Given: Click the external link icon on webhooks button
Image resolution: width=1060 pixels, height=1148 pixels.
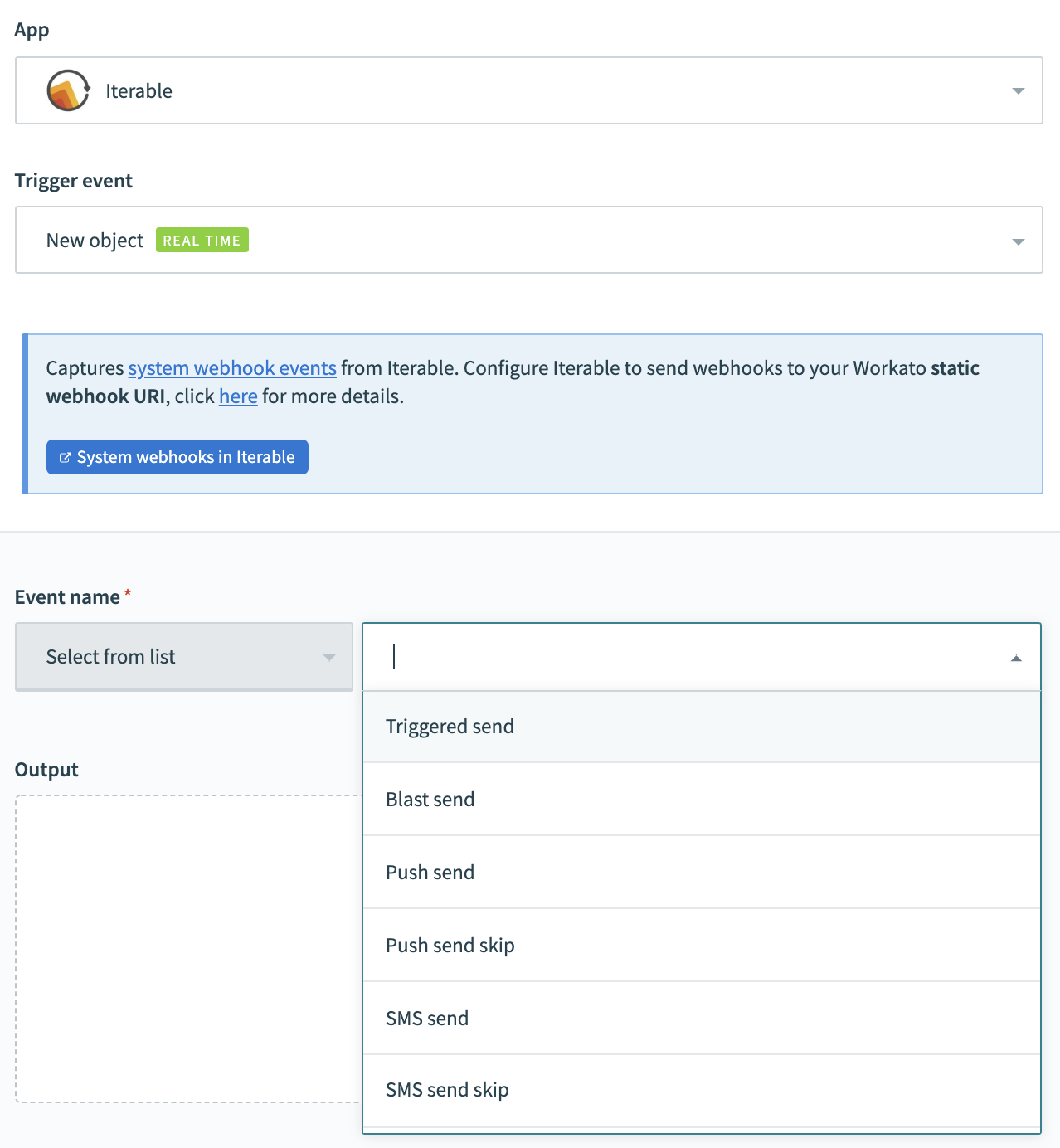Looking at the screenshot, I should 65,457.
